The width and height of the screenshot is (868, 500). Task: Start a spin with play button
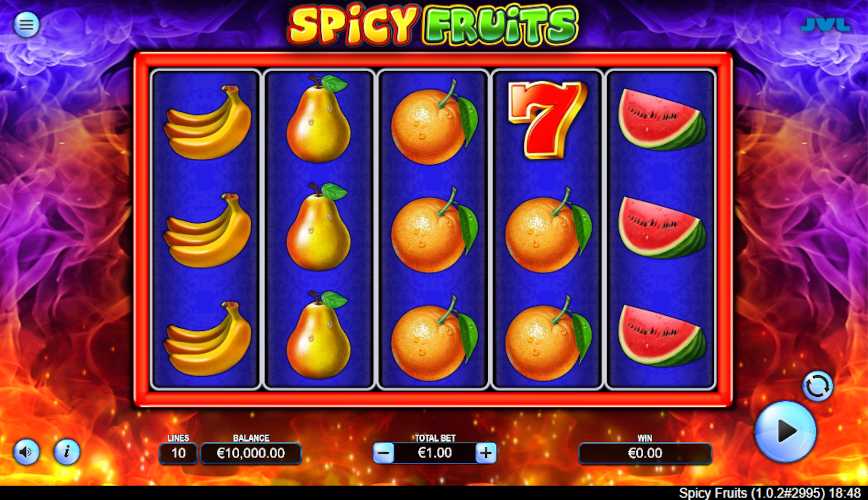786,431
